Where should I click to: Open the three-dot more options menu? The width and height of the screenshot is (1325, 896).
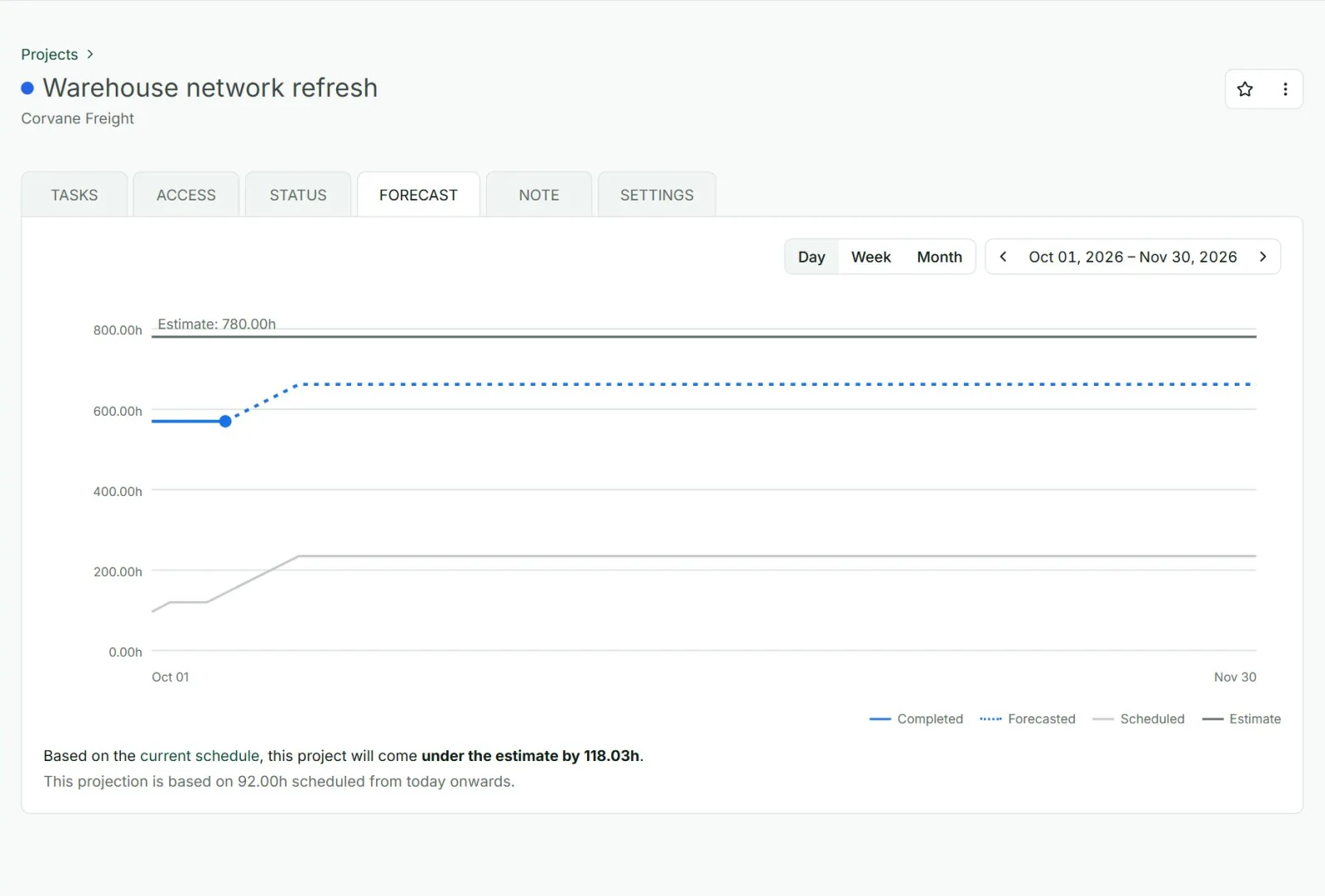pos(1285,89)
